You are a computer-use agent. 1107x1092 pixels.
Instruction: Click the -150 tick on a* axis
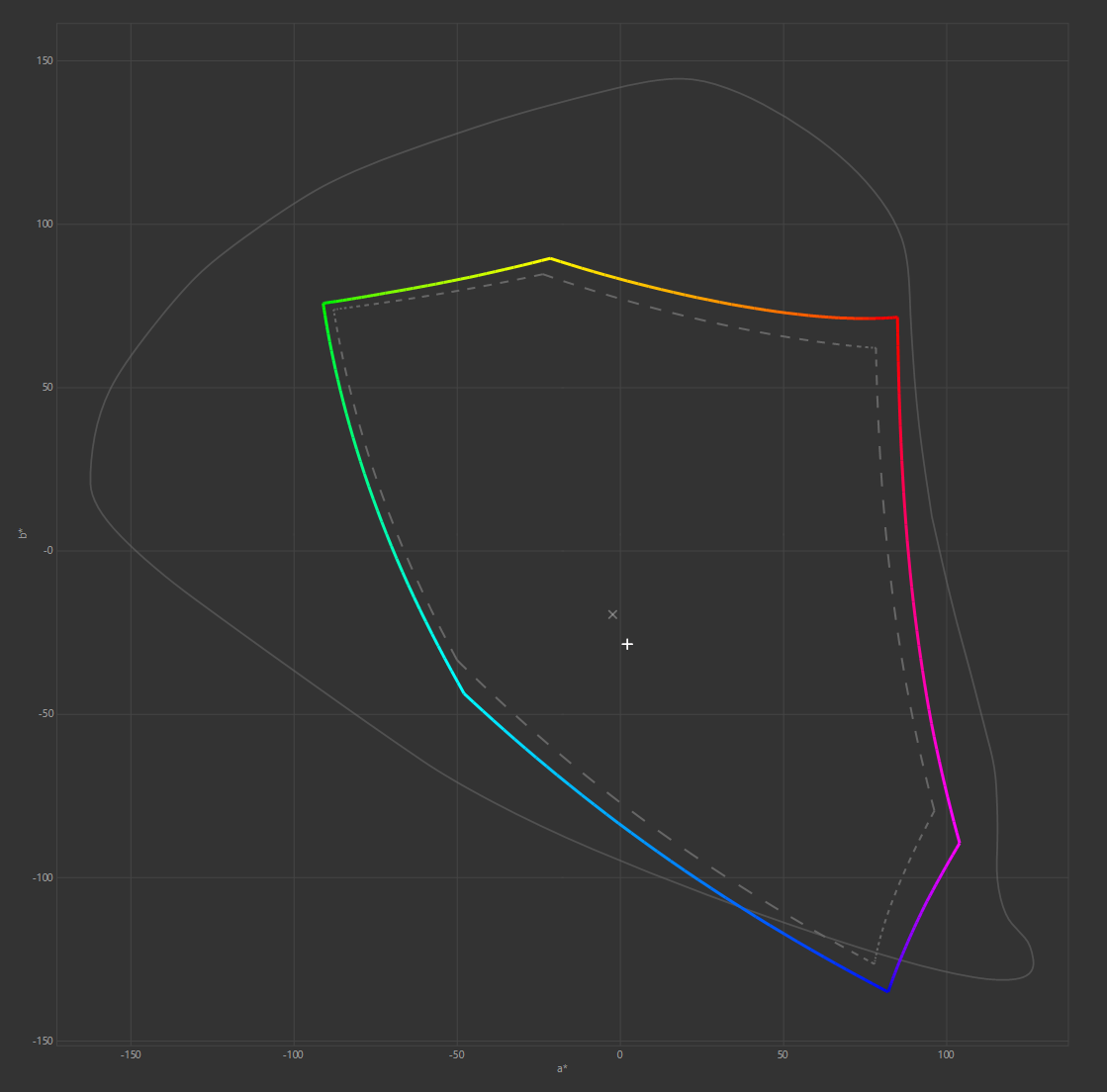point(131,1054)
